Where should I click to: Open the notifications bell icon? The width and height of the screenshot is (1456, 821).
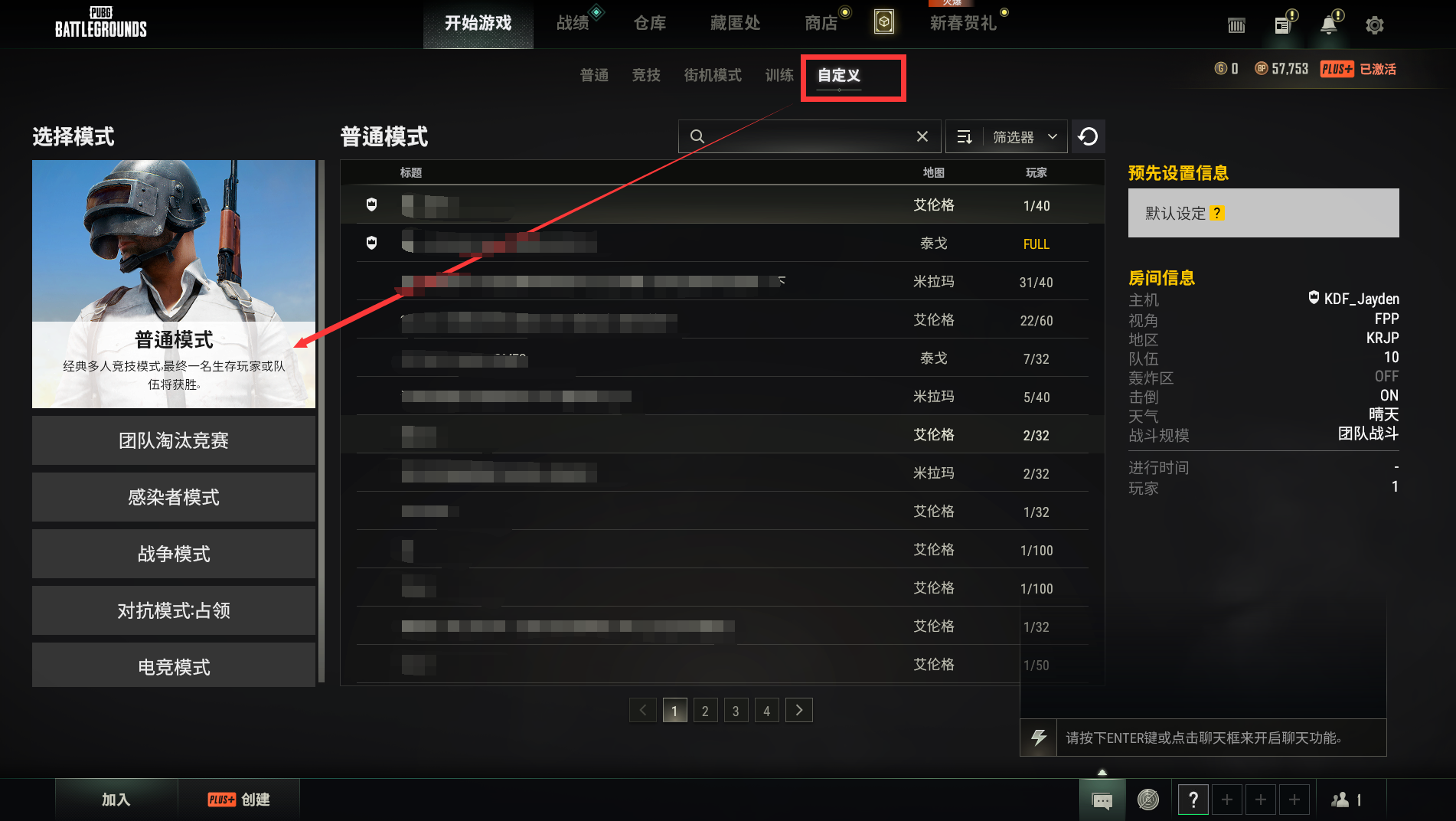pyautogui.click(x=1329, y=25)
